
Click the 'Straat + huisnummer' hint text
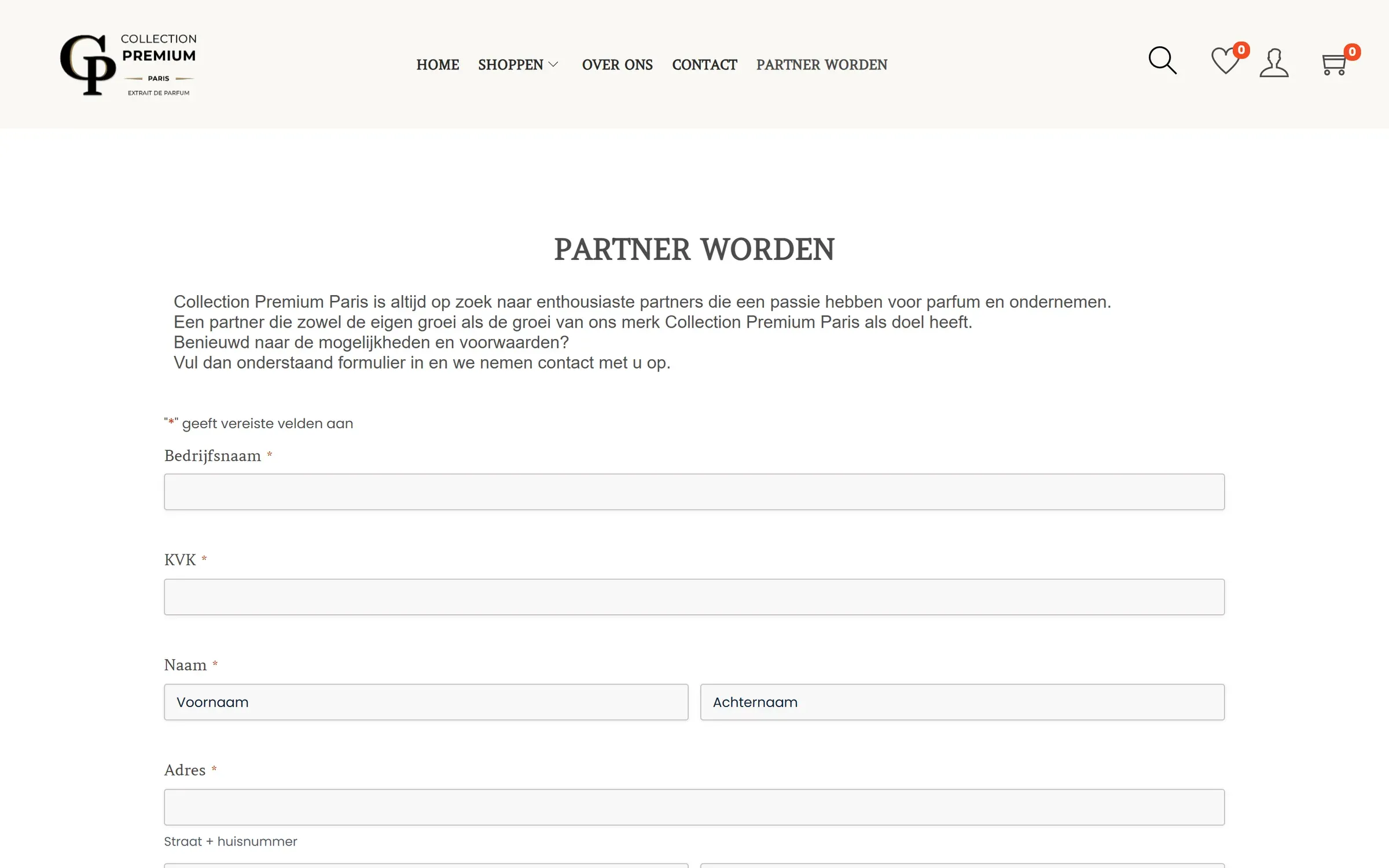230,841
